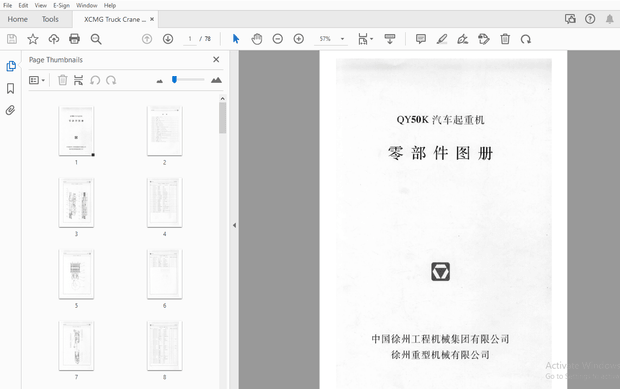Select page 4 thumbnail

[x=164, y=202]
